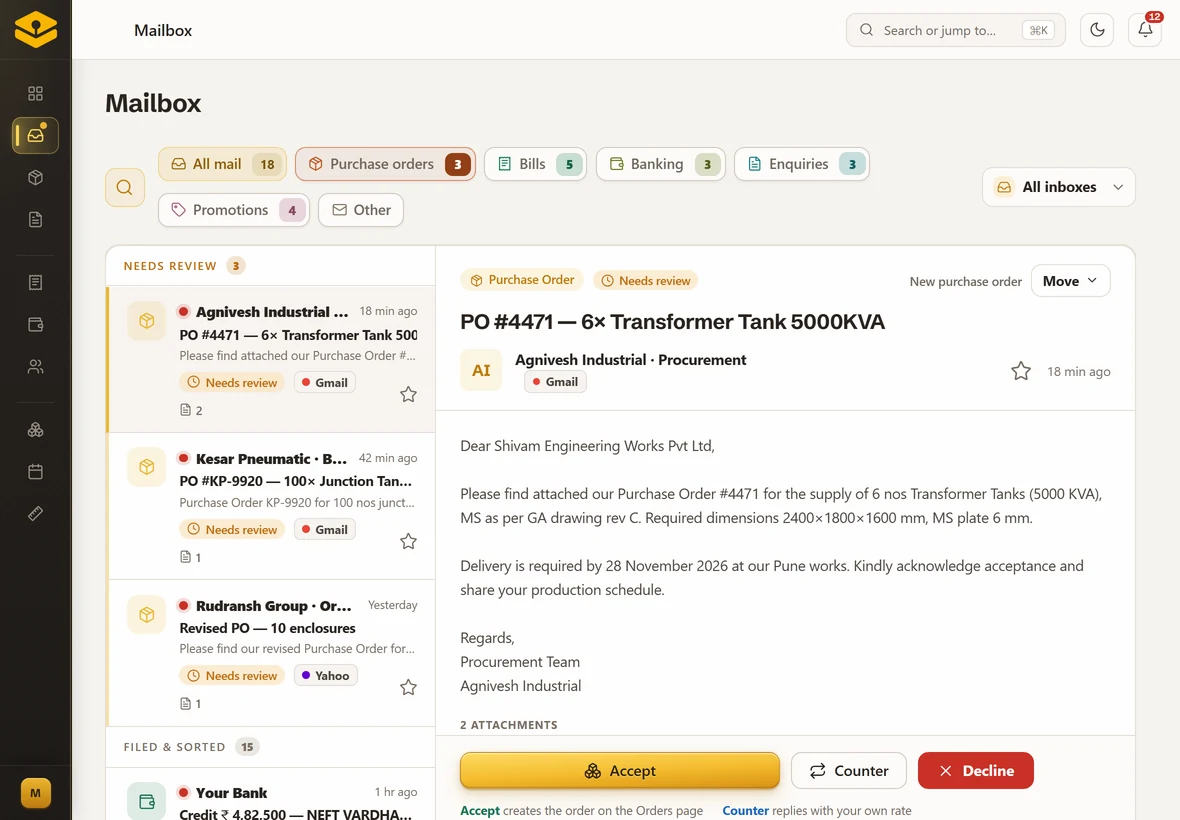Open the Kesar Pneumatic PO #KP-9920 email
This screenshot has height=820, width=1180.
click(x=272, y=506)
